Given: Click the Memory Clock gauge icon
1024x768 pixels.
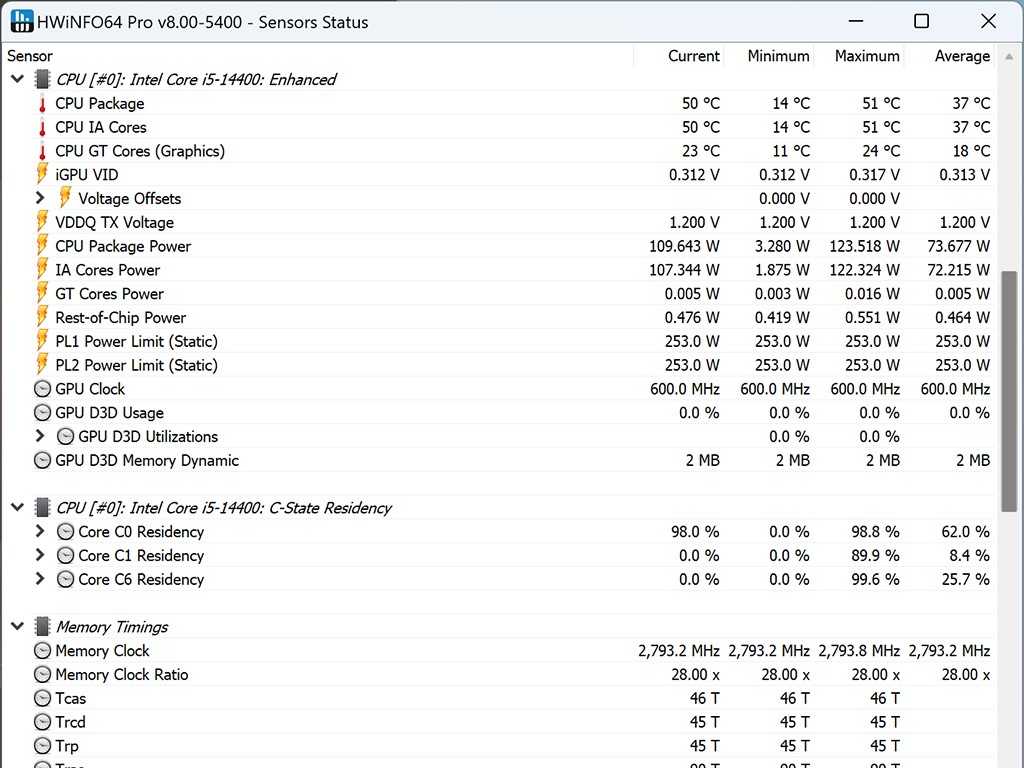Looking at the screenshot, I should (x=42, y=651).
